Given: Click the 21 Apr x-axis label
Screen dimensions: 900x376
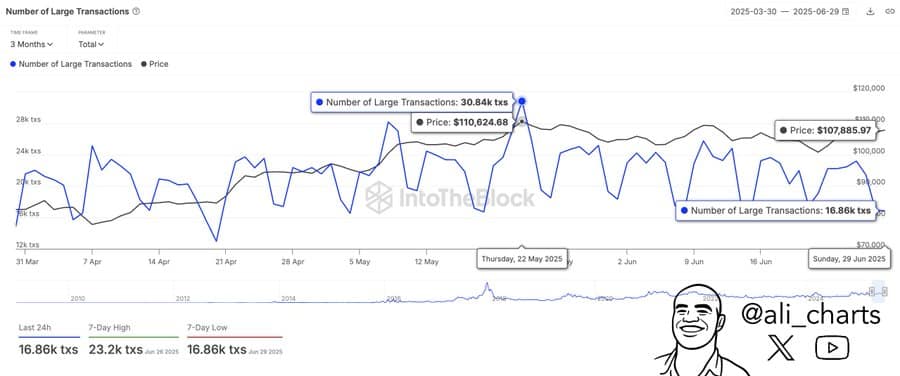Looking at the screenshot, I should click(226, 261).
